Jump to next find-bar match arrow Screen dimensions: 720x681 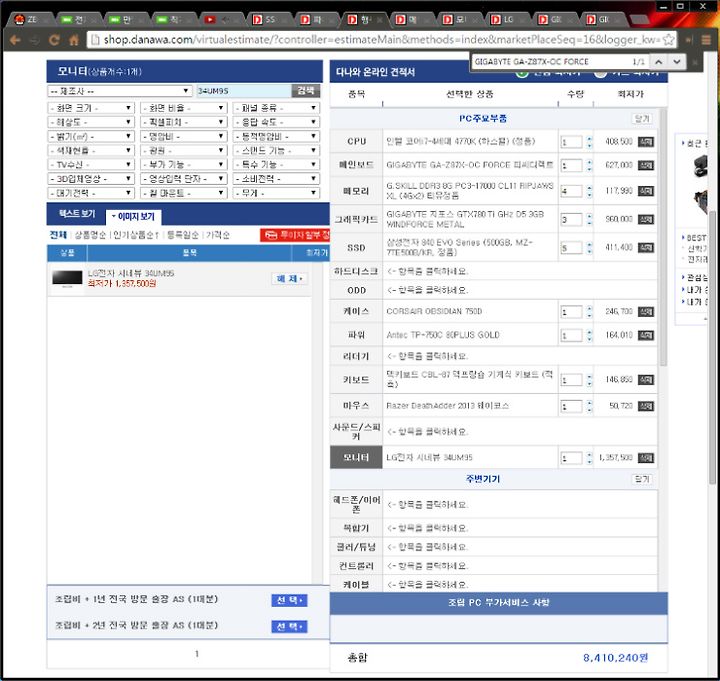[x=677, y=62]
